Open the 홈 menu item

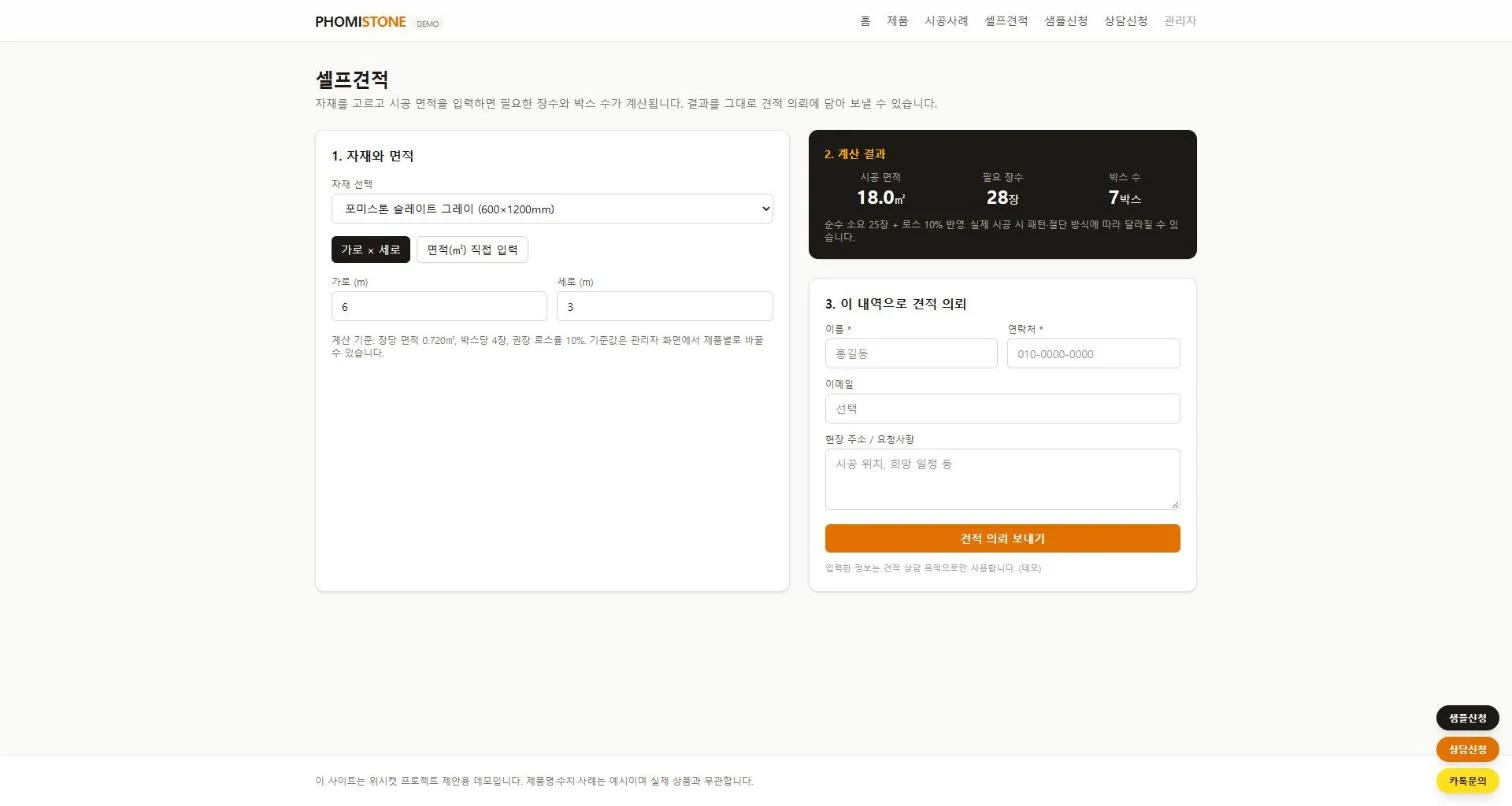pyautogui.click(x=865, y=21)
